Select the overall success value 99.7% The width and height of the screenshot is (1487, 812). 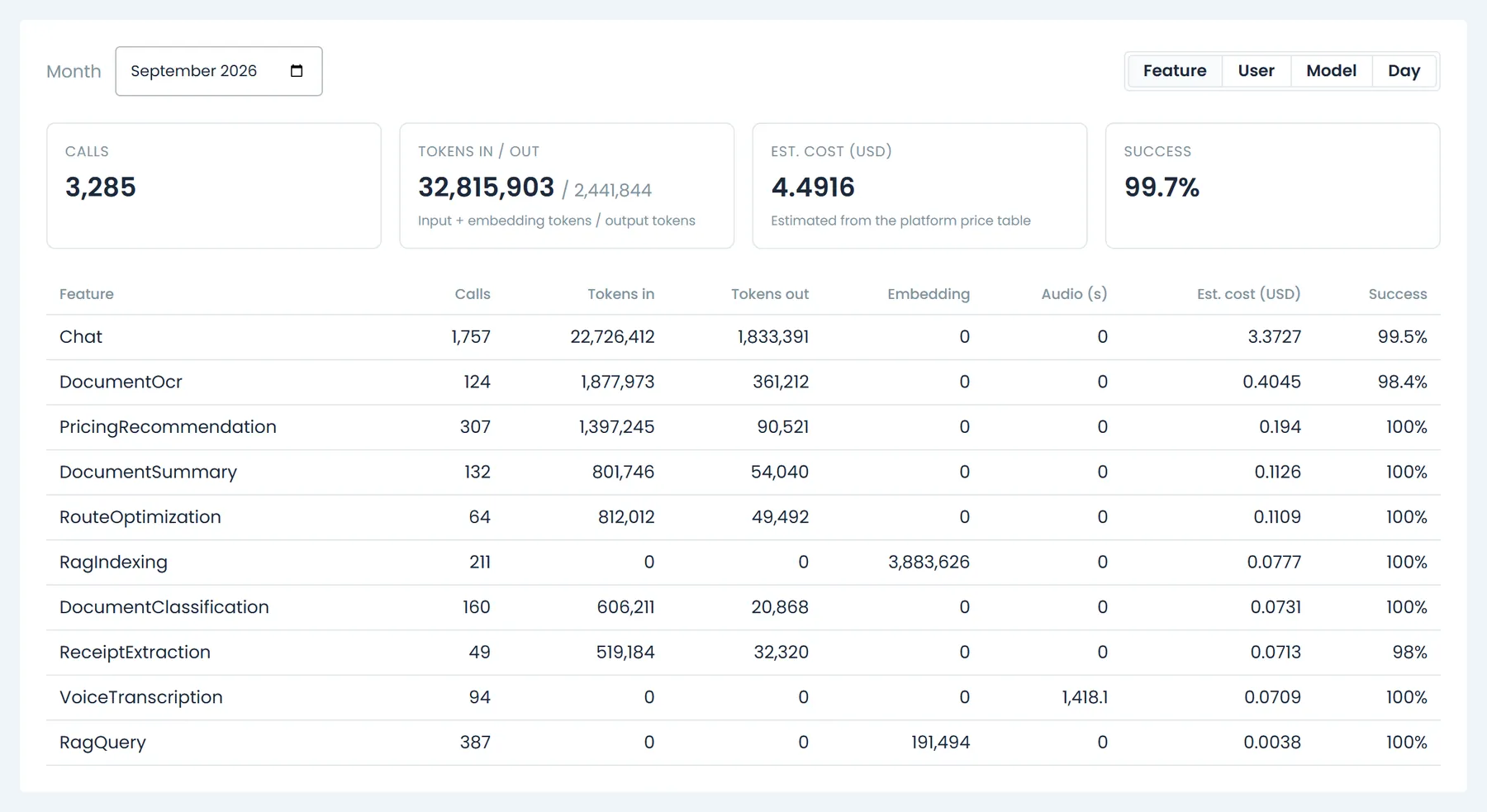coord(1162,188)
